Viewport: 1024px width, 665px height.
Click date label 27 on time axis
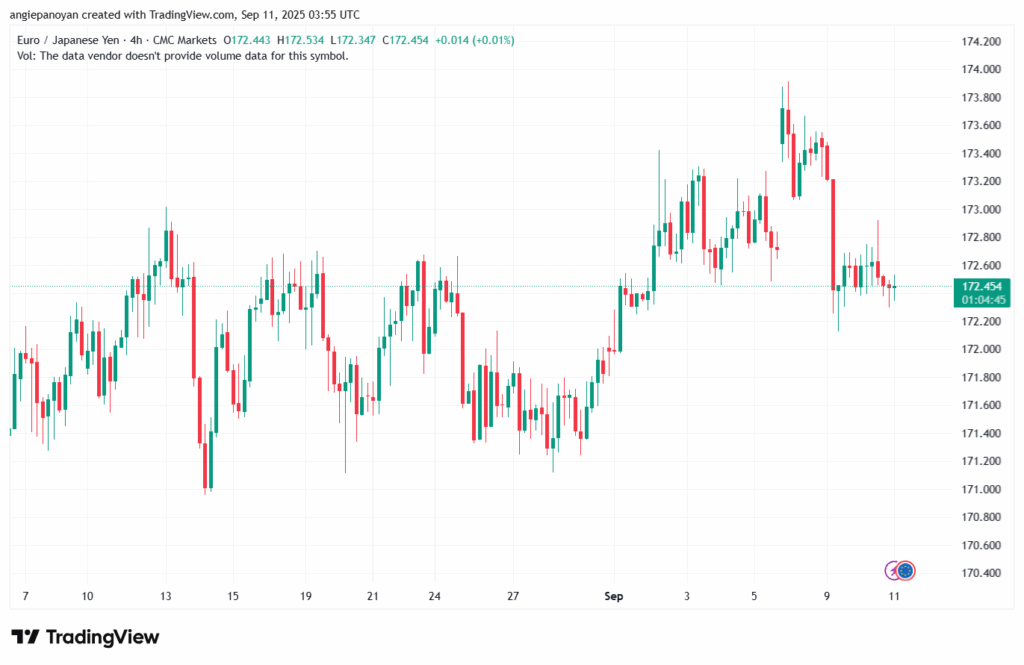[513, 596]
